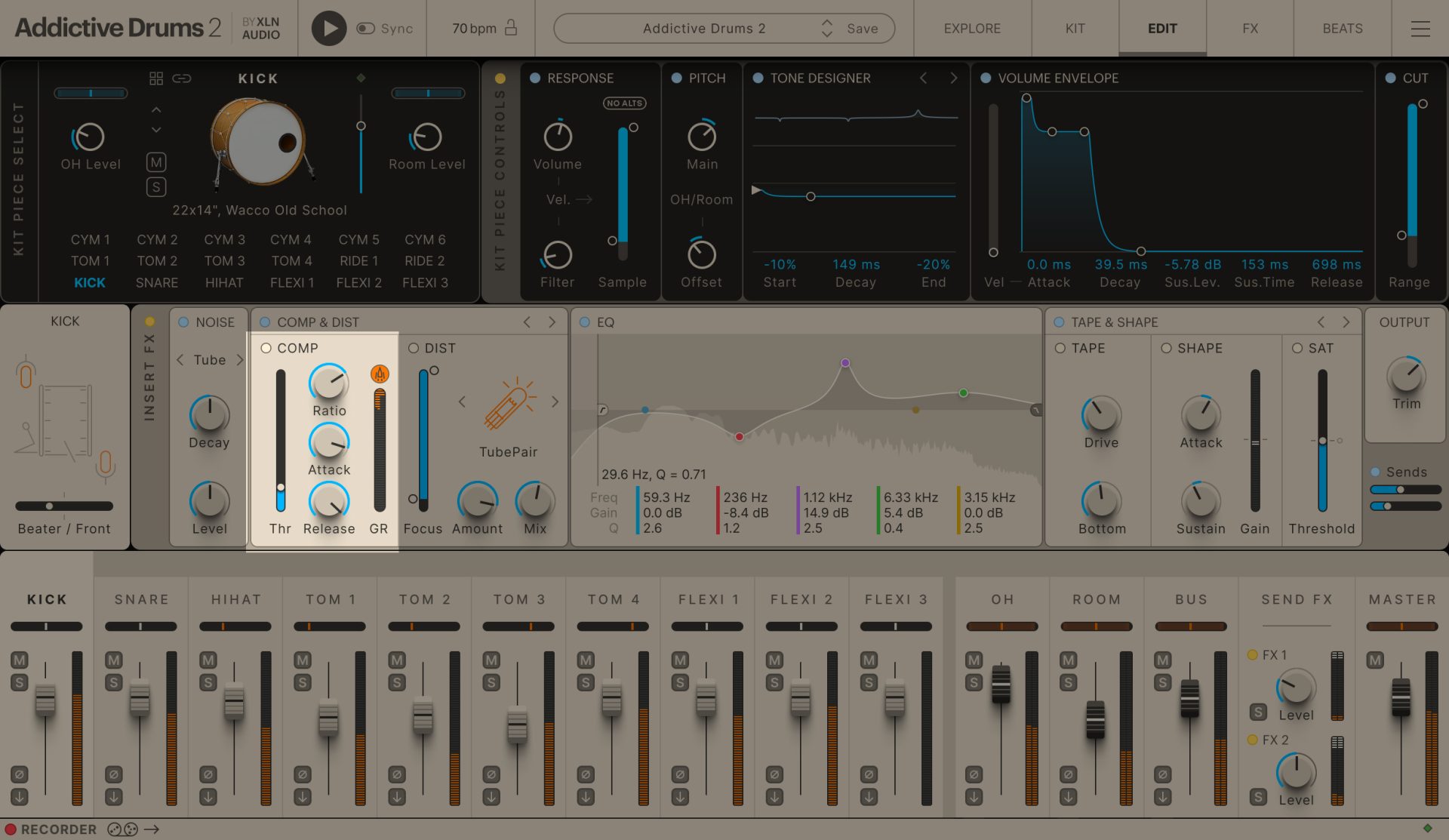1449x840 pixels.
Task: Click the orange compressor GR icon
Action: coord(380,374)
